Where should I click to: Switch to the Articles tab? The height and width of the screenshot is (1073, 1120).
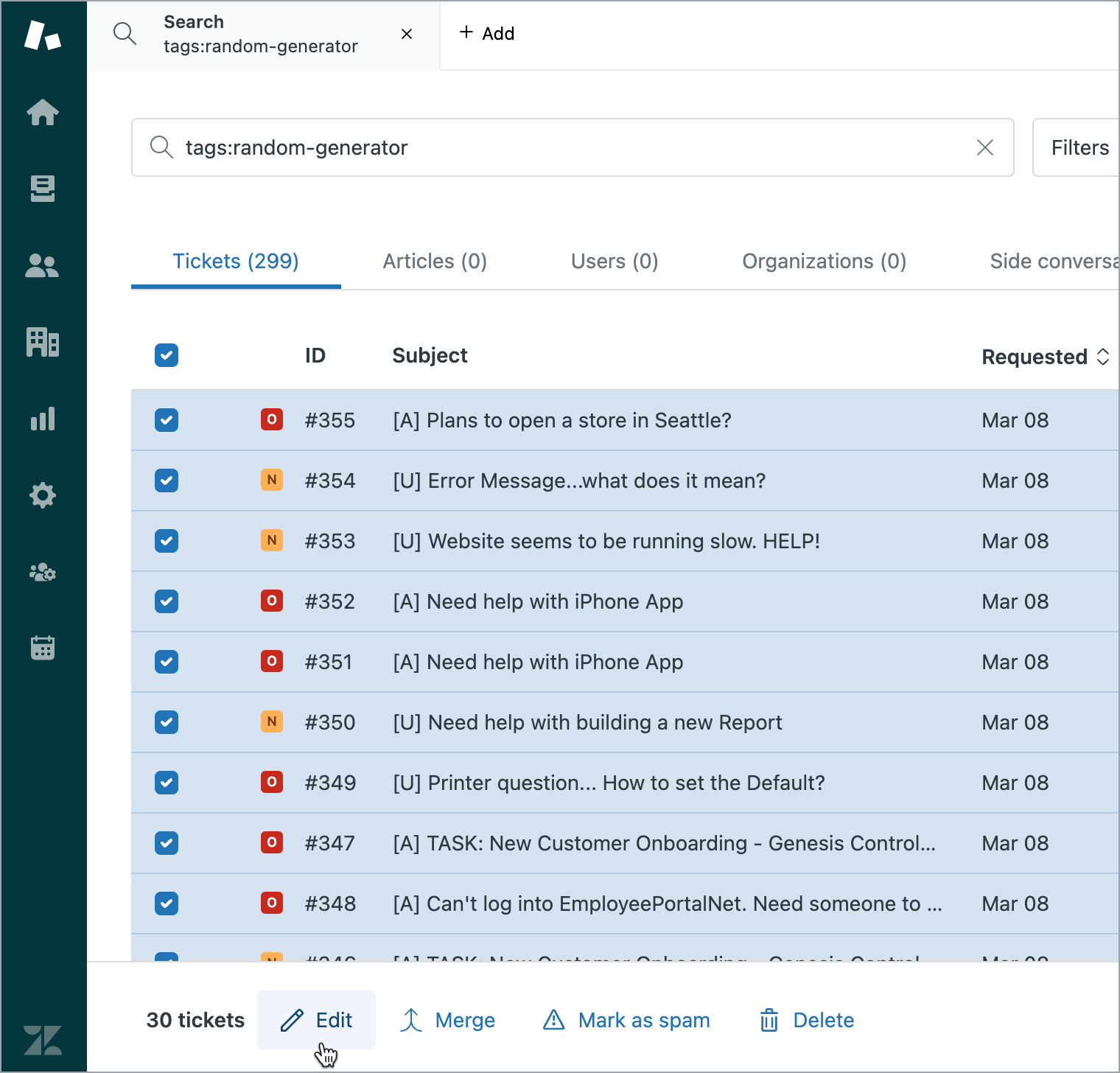click(x=434, y=261)
